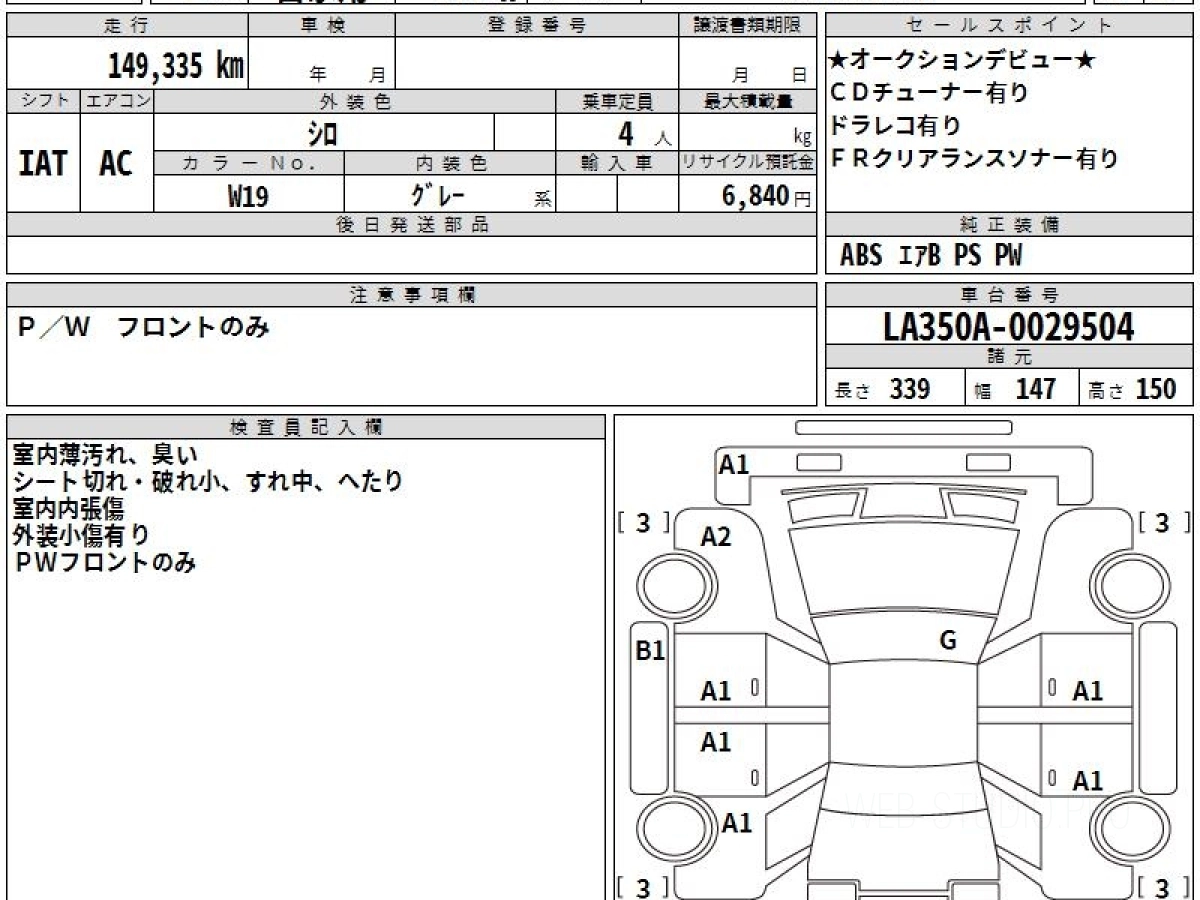Select the recycle deposit value 6,840円
Screen dimensions: 1200x900
pyautogui.click(x=766, y=196)
